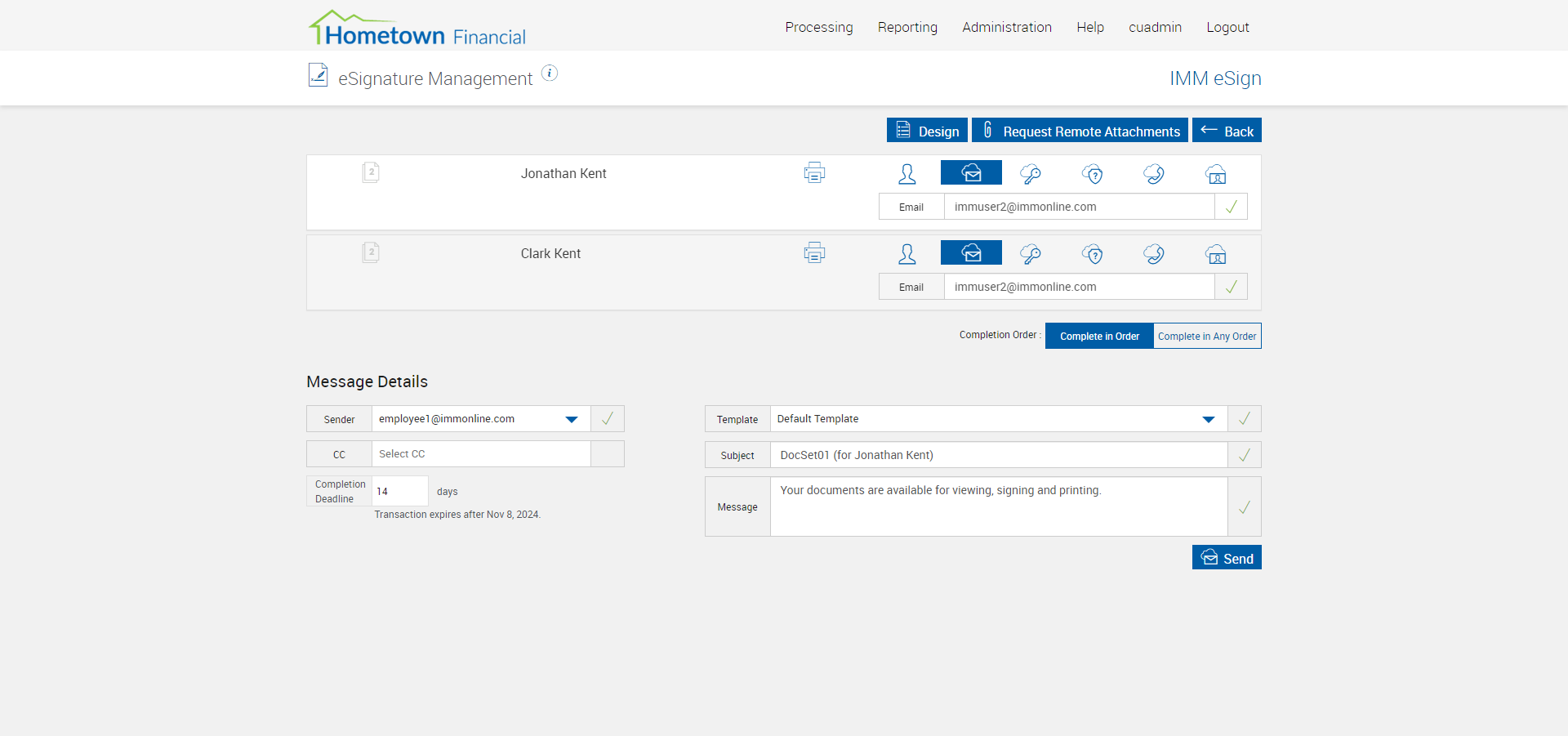The image size is (1568, 736).
Task: Click the Request Remote Attachments button
Action: [1080, 131]
